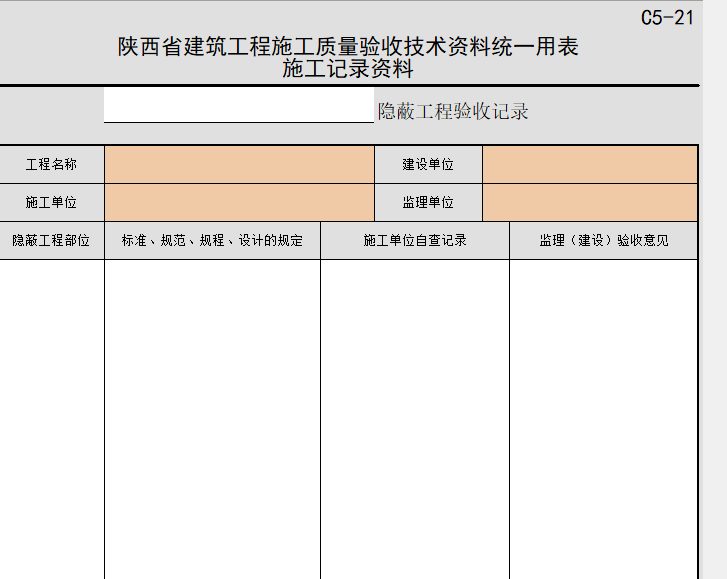Click the 工程名称 label cell
Viewport: 727px width, 579px height.
pos(51,165)
